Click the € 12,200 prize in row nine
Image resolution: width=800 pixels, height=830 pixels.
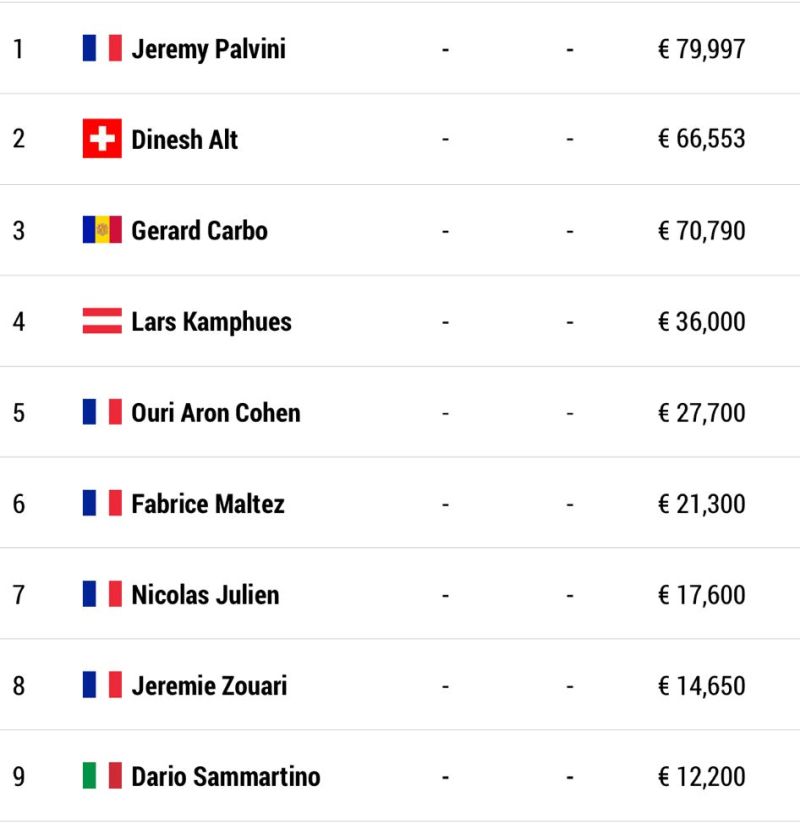(702, 777)
